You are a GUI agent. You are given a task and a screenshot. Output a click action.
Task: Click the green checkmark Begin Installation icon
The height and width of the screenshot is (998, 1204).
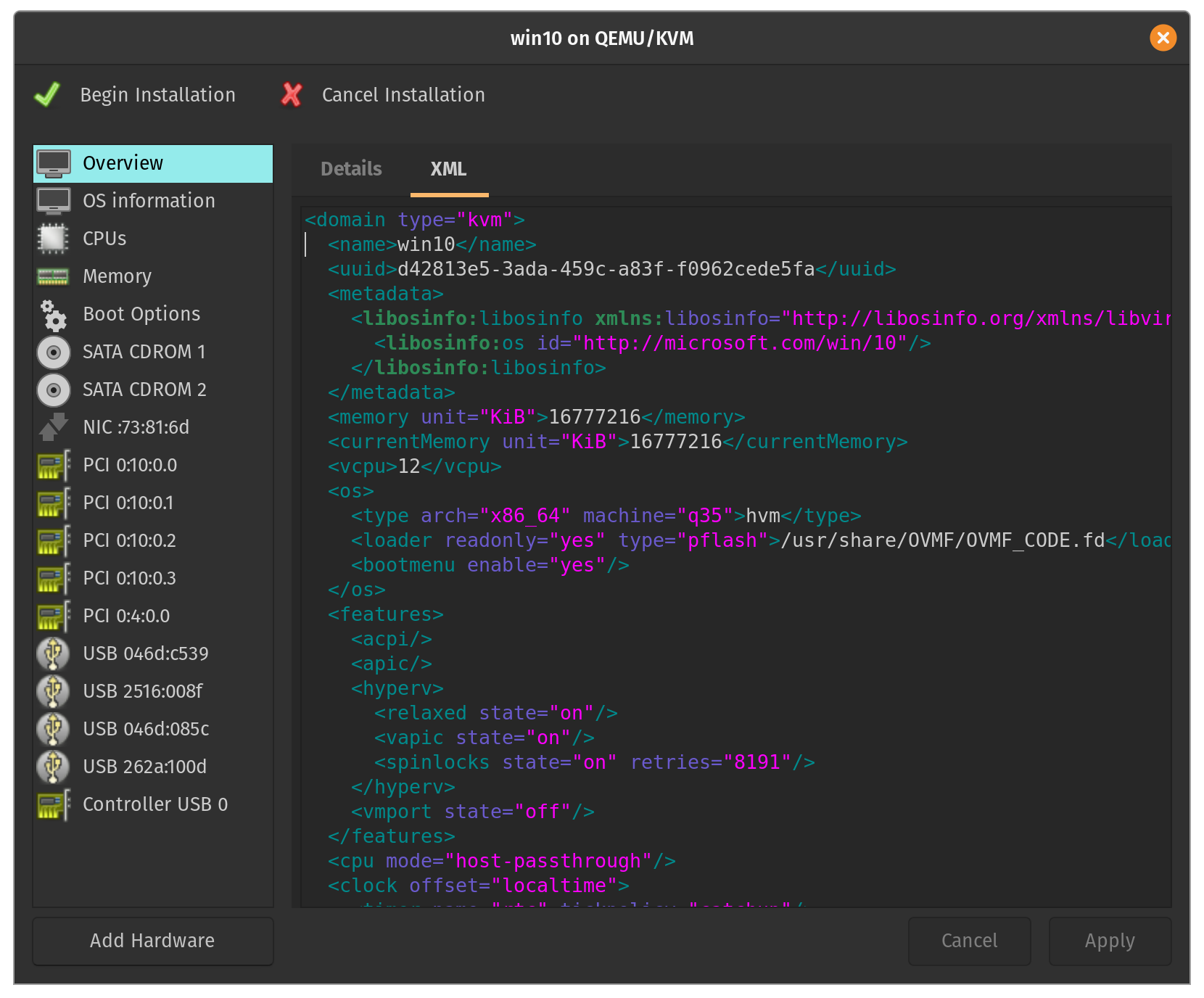pos(48,95)
